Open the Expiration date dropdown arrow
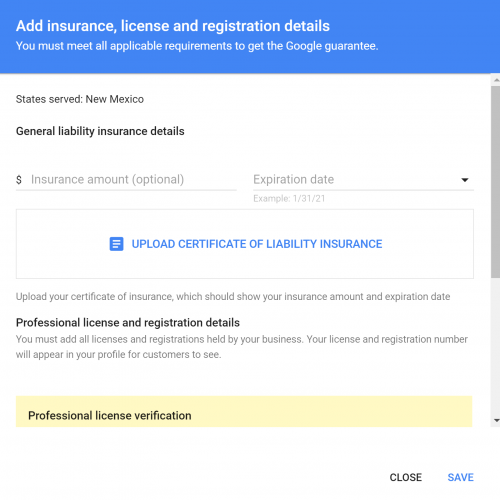The image size is (500, 500). 465,180
